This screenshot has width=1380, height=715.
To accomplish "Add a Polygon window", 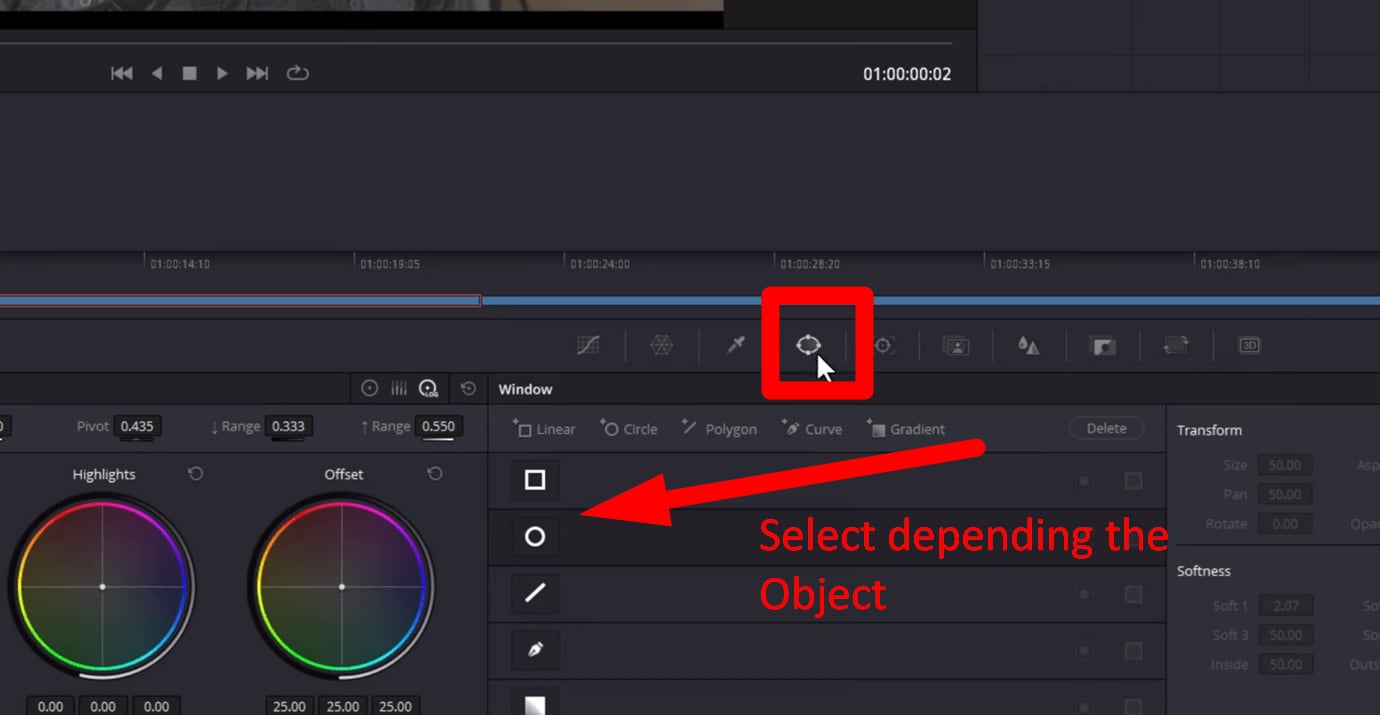I will pyautogui.click(x=718, y=428).
